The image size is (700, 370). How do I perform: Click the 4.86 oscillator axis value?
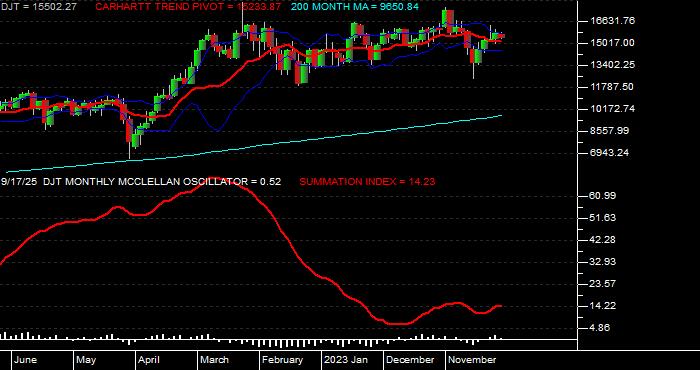click(x=601, y=328)
